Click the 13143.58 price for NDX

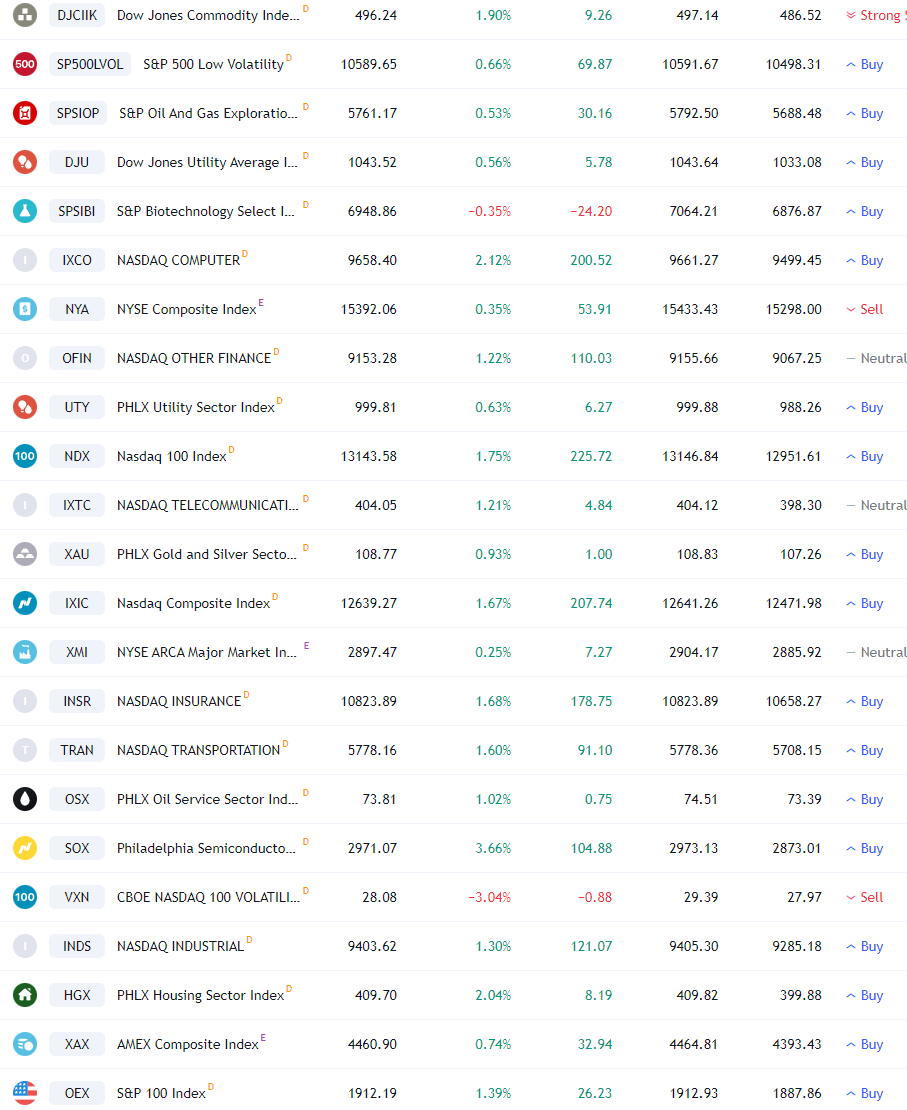tap(369, 456)
